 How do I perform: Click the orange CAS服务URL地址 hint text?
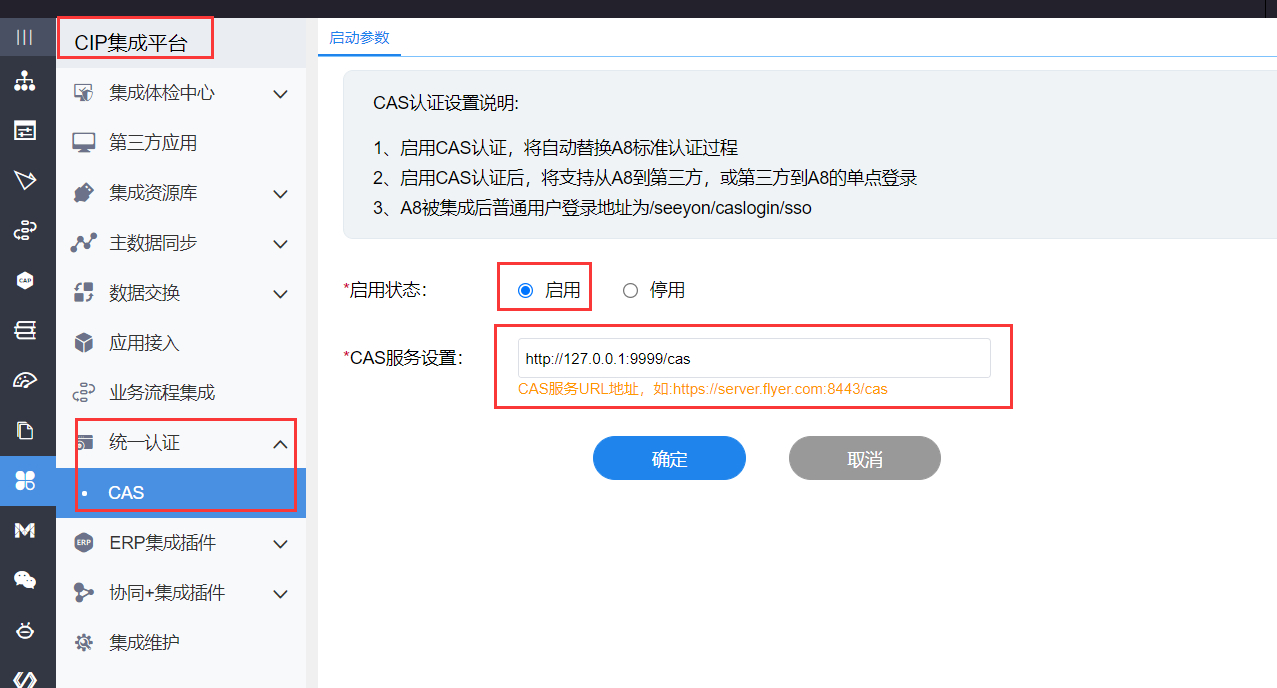703,389
